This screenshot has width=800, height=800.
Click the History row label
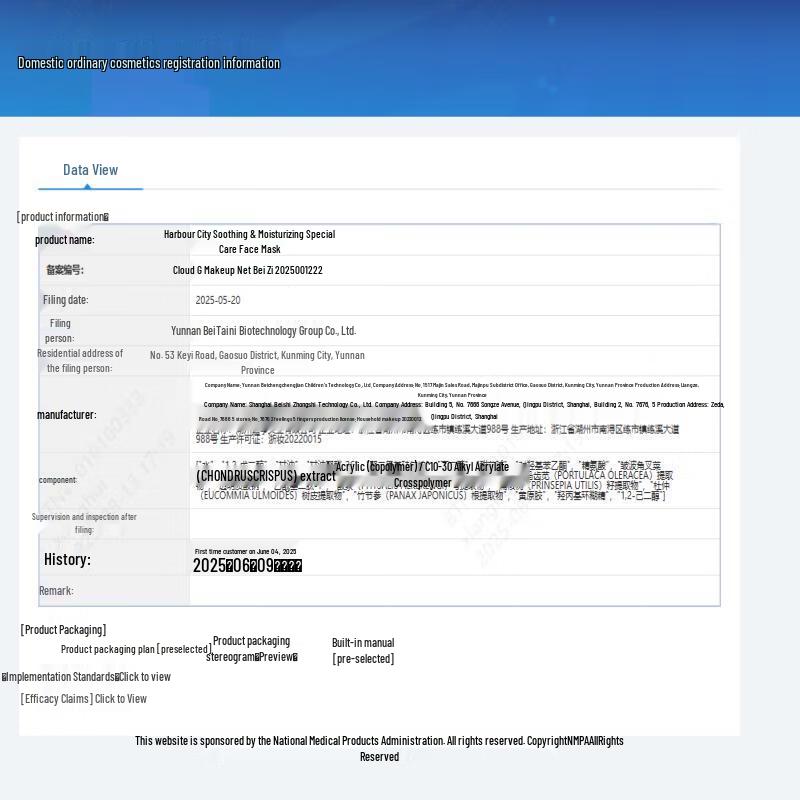[67, 559]
